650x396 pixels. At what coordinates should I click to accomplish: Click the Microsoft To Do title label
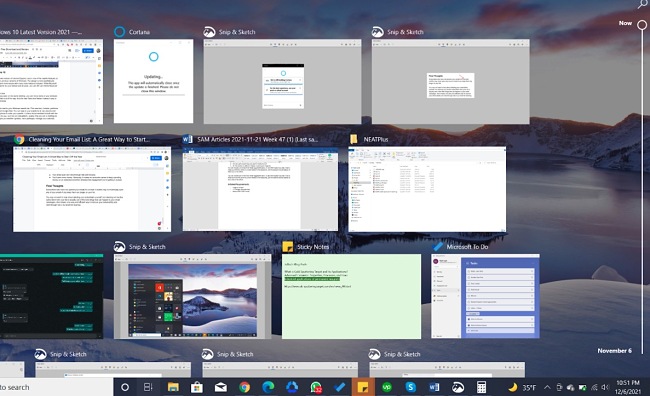467,247
